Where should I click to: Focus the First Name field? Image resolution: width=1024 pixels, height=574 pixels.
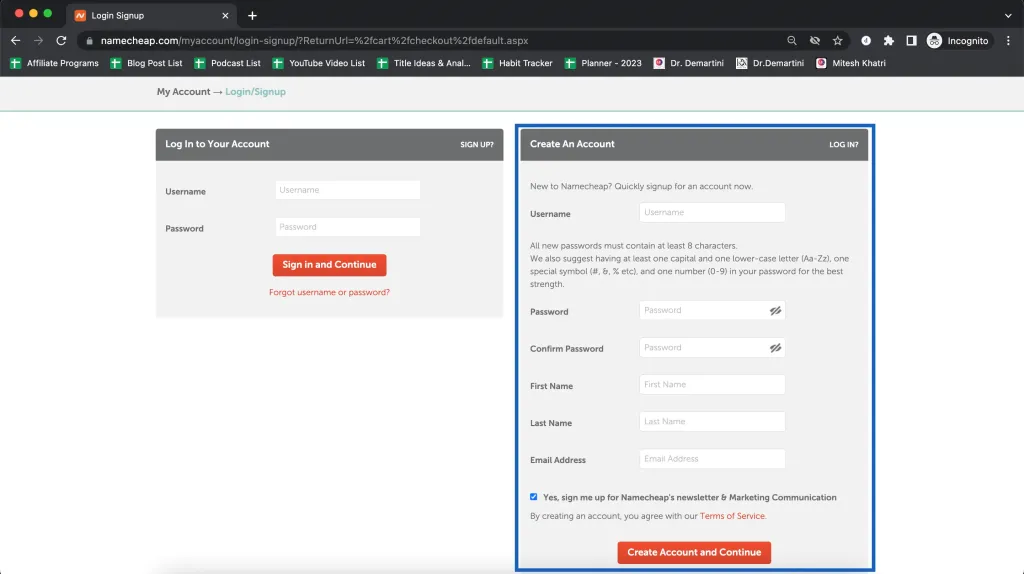click(712, 385)
